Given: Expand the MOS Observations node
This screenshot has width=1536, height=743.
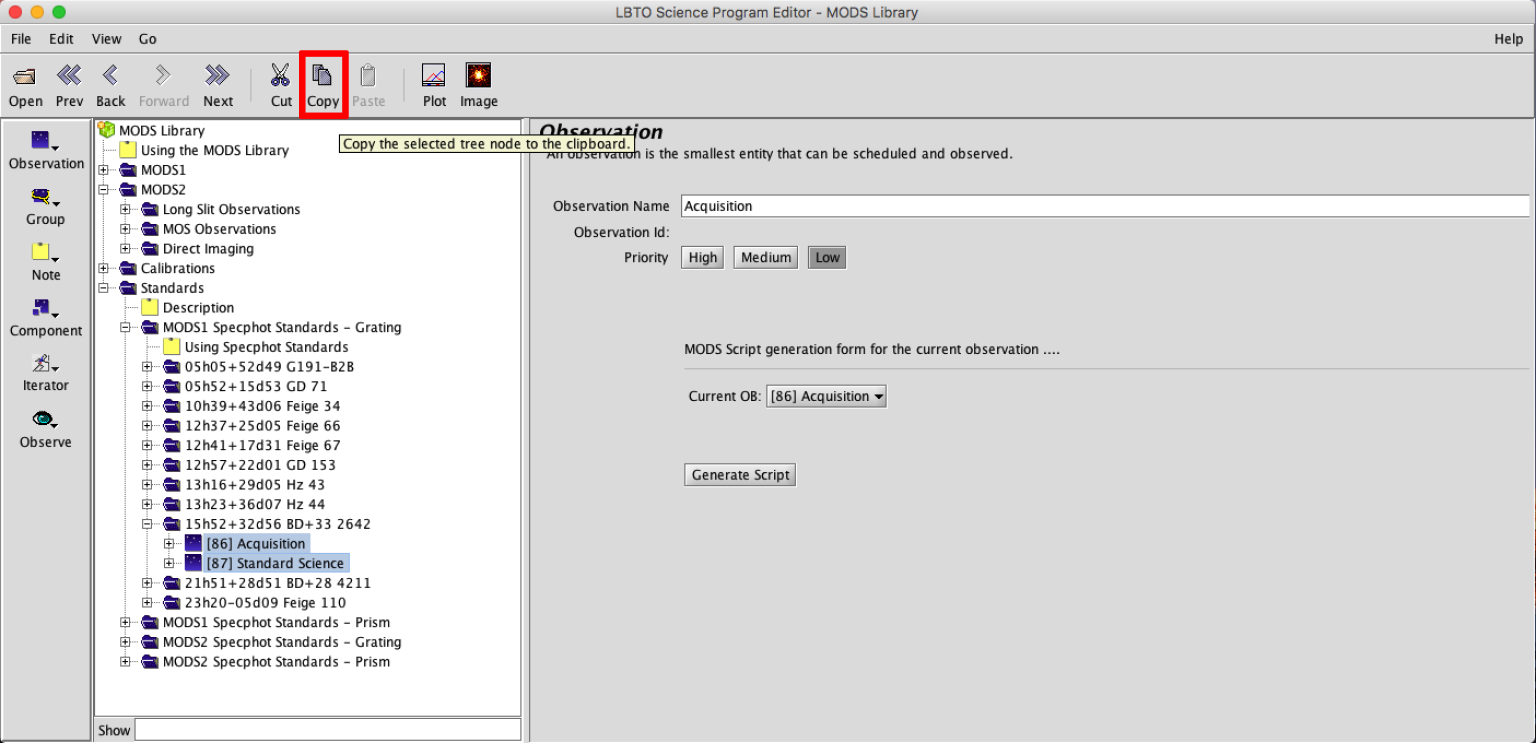Looking at the screenshot, I should point(126,229).
